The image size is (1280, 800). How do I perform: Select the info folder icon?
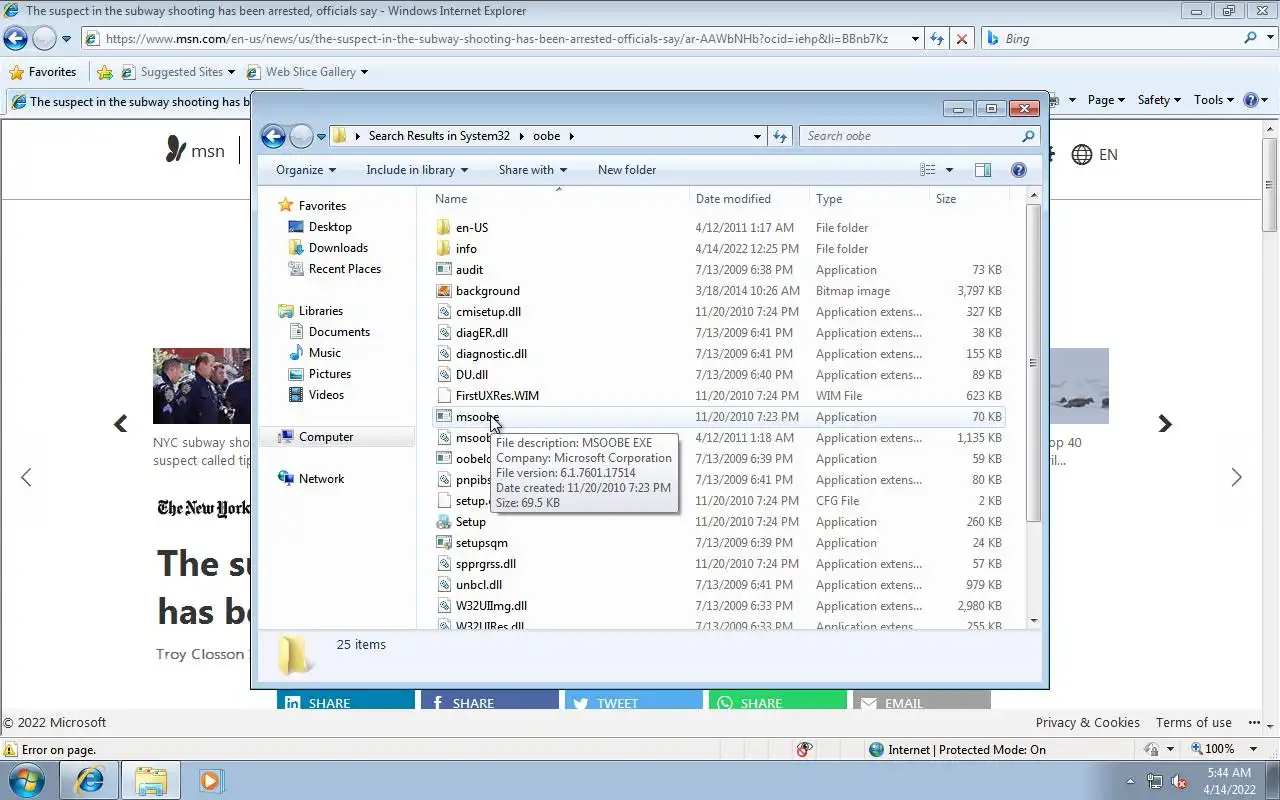click(x=445, y=249)
